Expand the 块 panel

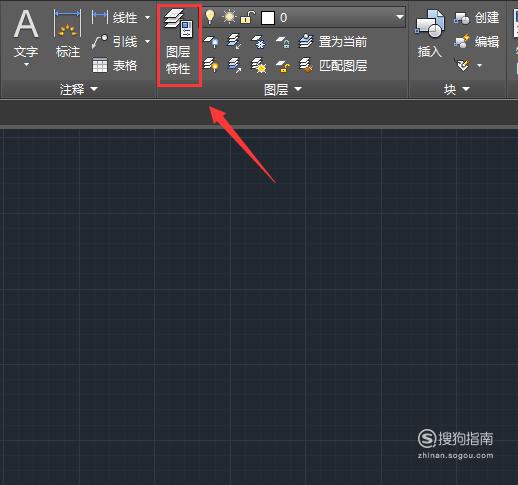pyautogui.click(x=457, y=89)
